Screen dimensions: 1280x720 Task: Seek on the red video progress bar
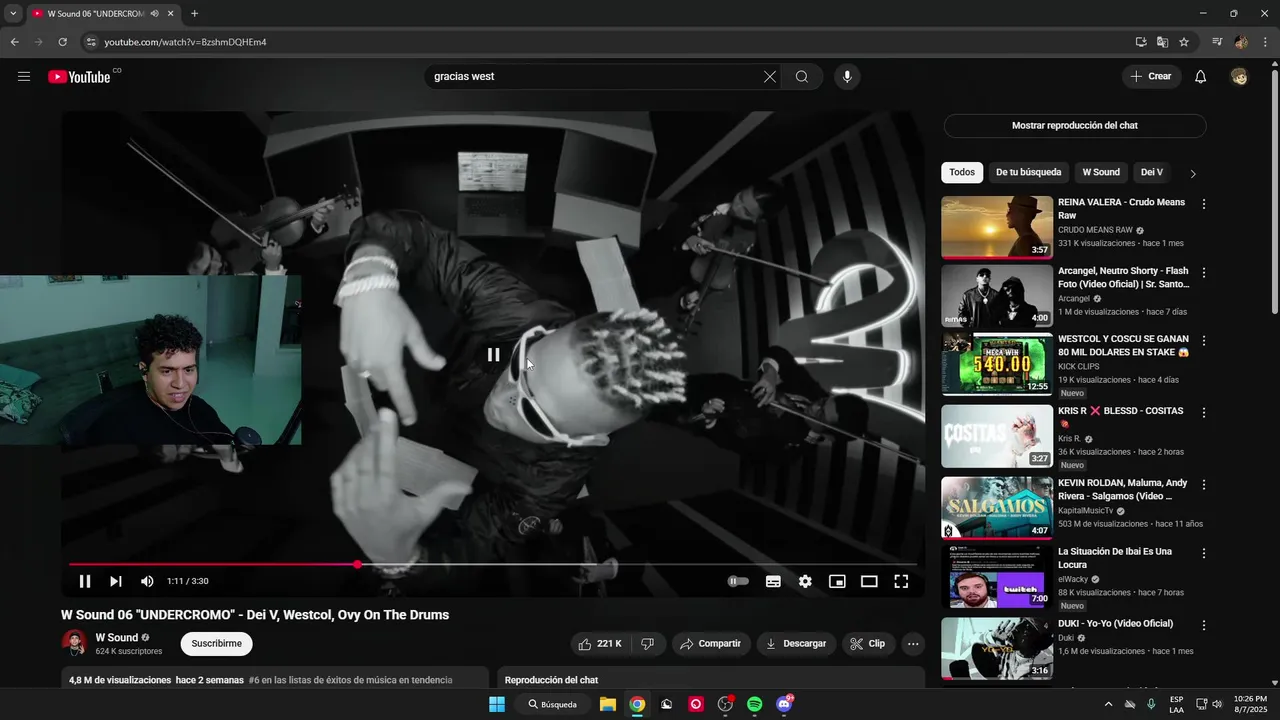493,565
